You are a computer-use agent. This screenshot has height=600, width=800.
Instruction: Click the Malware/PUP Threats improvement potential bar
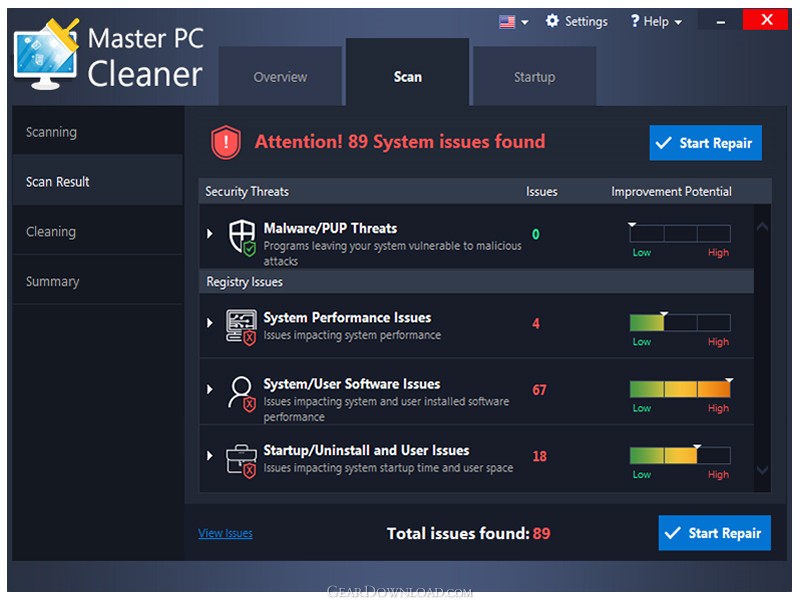coord(680,234)
